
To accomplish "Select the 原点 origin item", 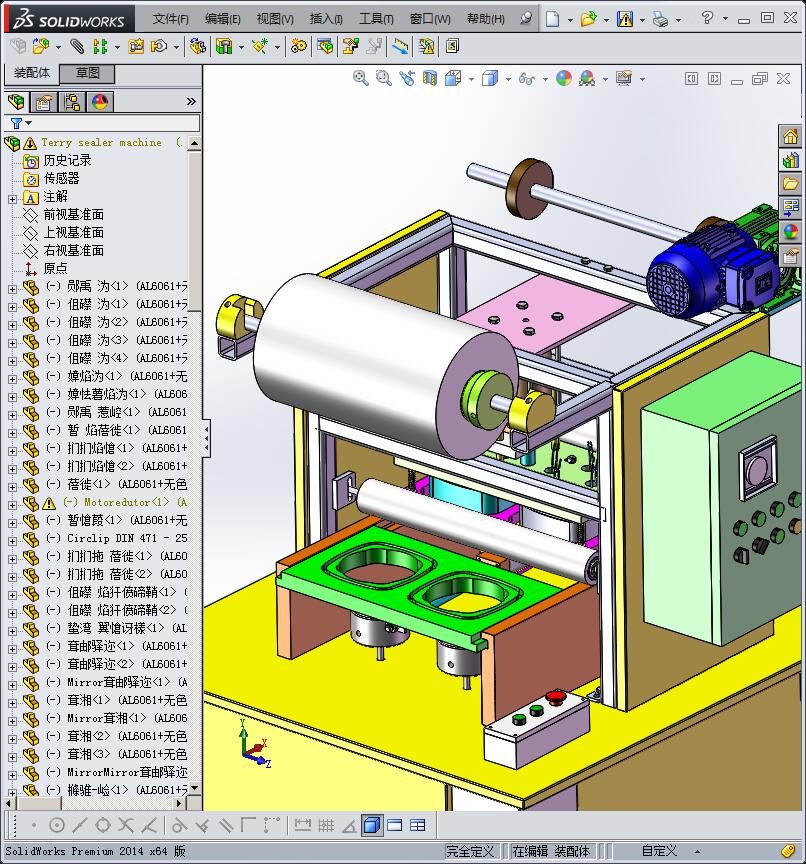I will click(55, 268).
